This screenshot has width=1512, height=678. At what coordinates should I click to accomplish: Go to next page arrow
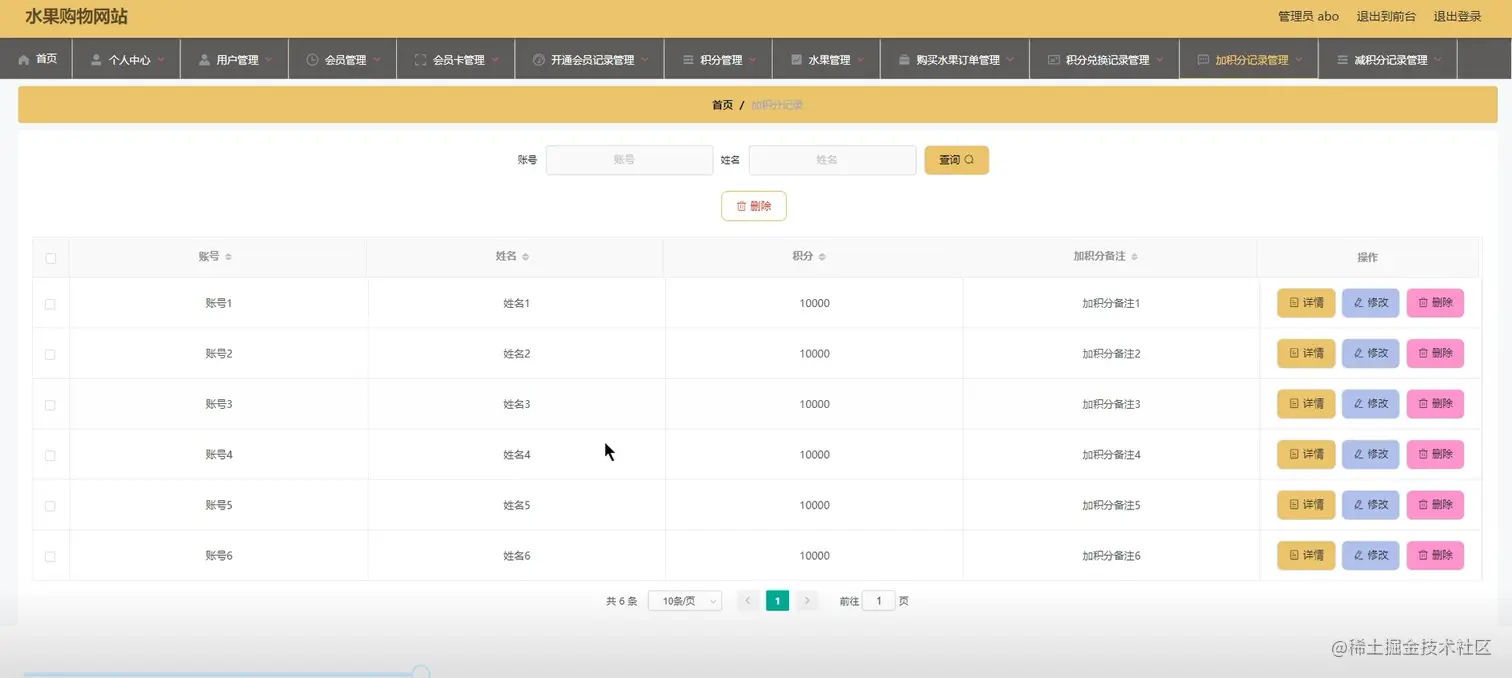807,601
